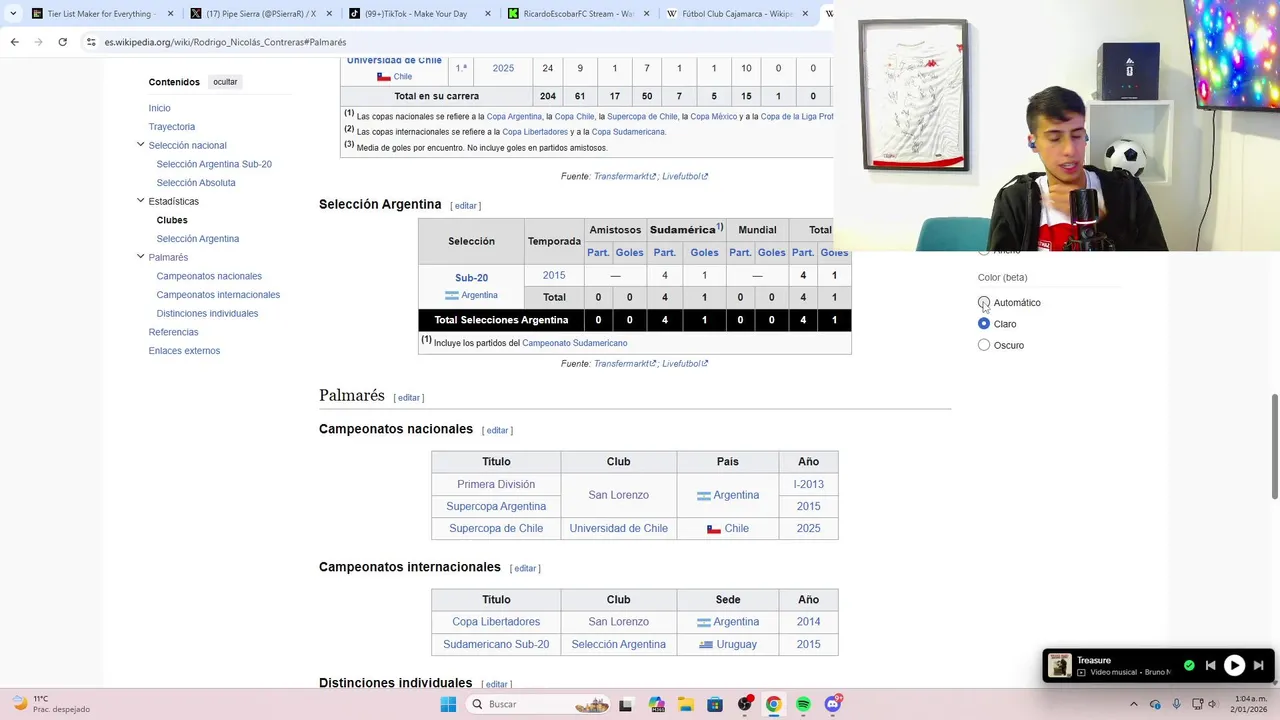Open Selección Absoluta in contents

click(x=196, y=183)
